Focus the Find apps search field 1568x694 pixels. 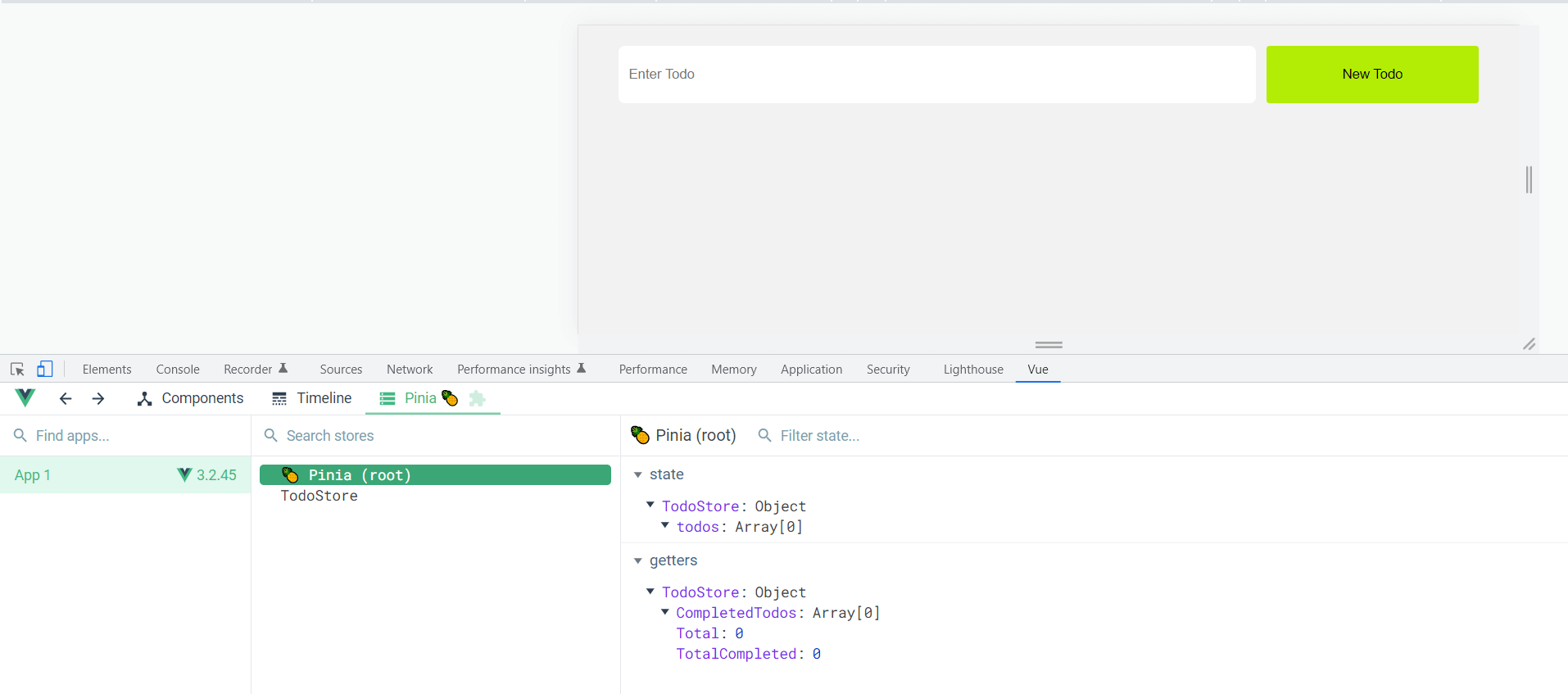pyautogui.click(x=125, y=436)
